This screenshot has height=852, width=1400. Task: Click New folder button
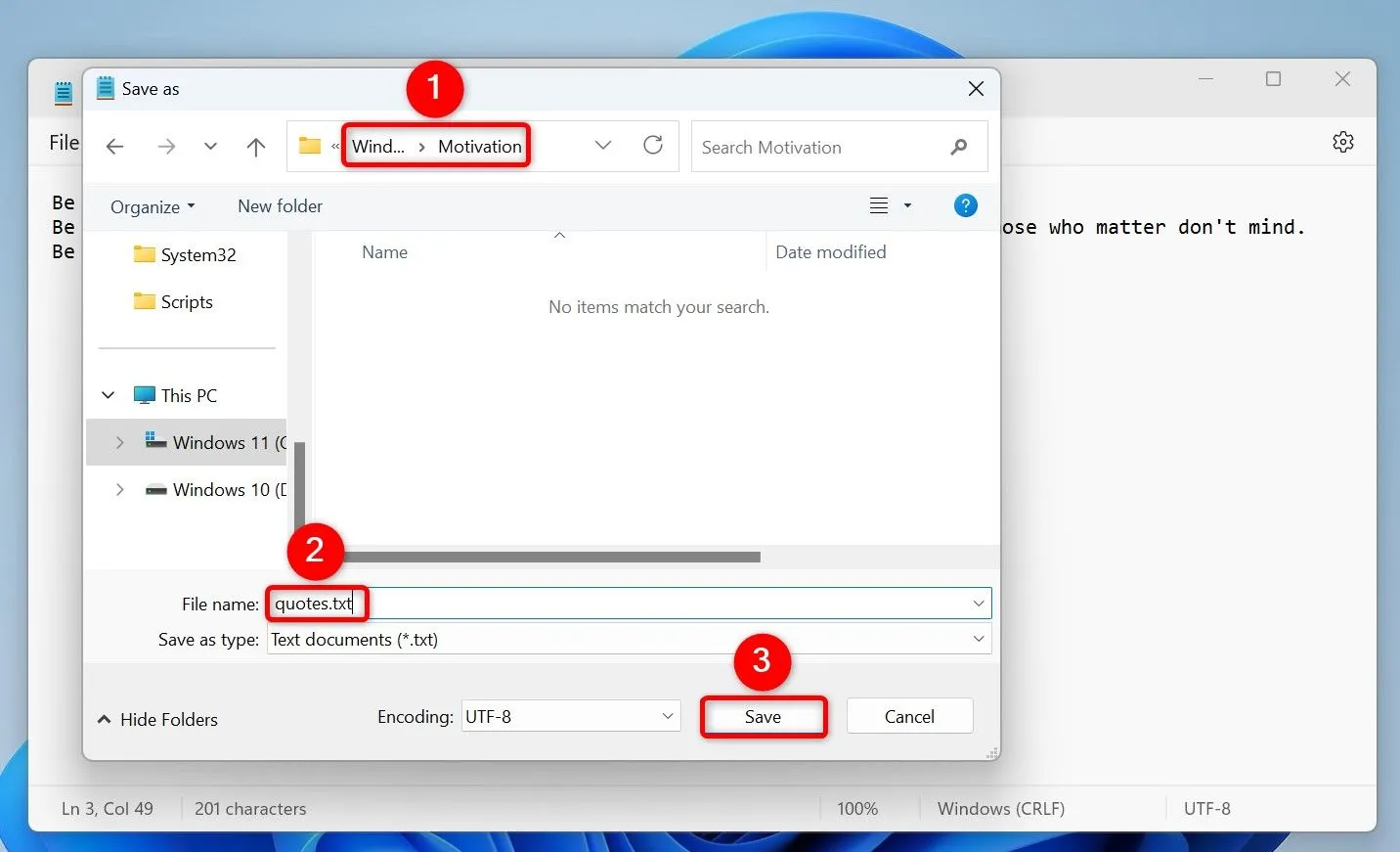pyautogui.click(x=280, y=206)
